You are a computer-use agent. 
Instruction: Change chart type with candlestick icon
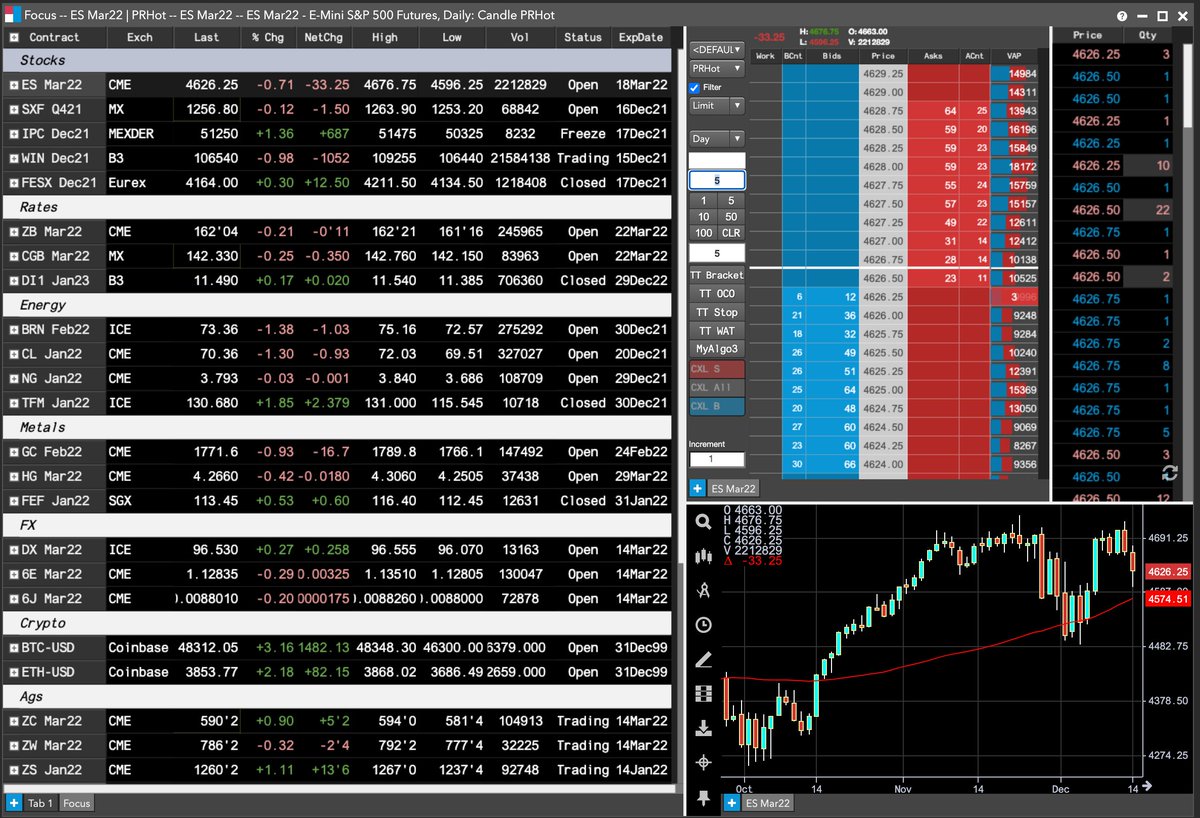tap(703, 555)
